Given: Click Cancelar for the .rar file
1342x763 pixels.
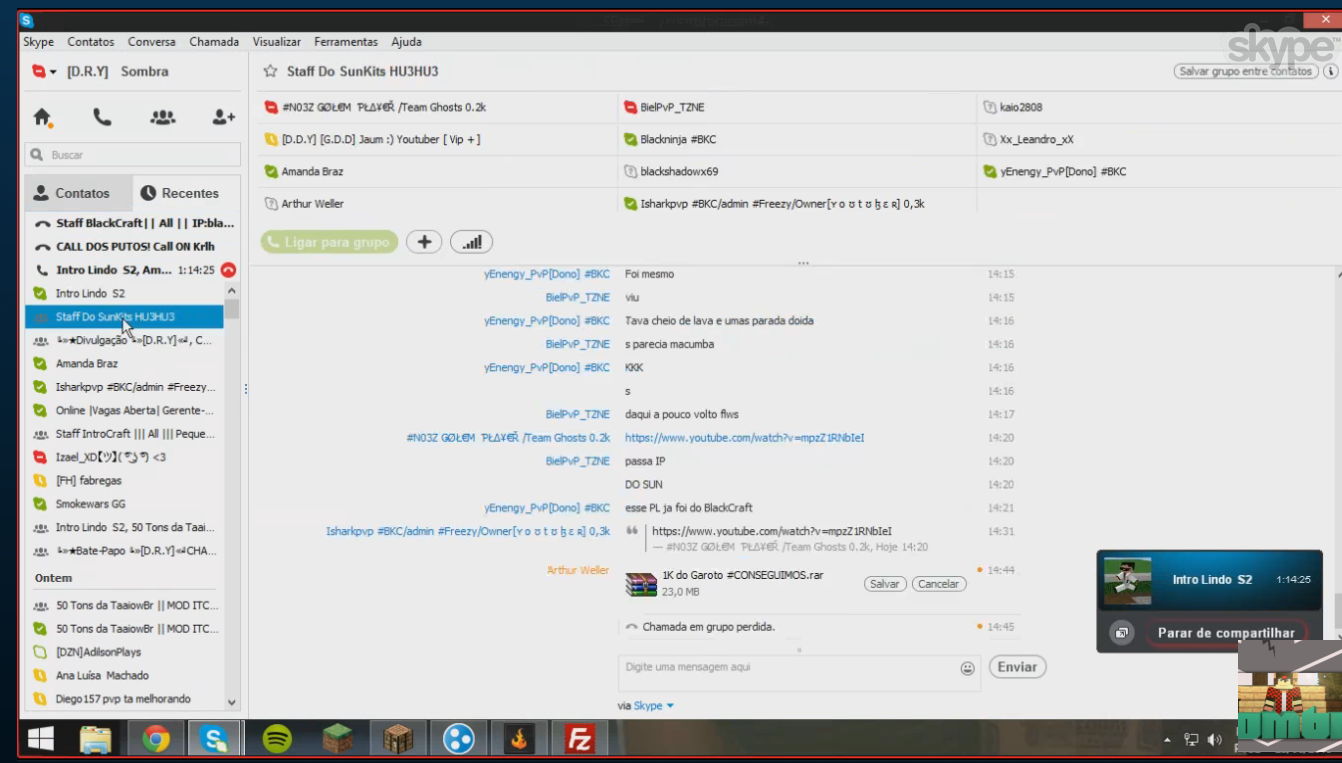Looking at the screenshot, I should [x=939, y=584].
